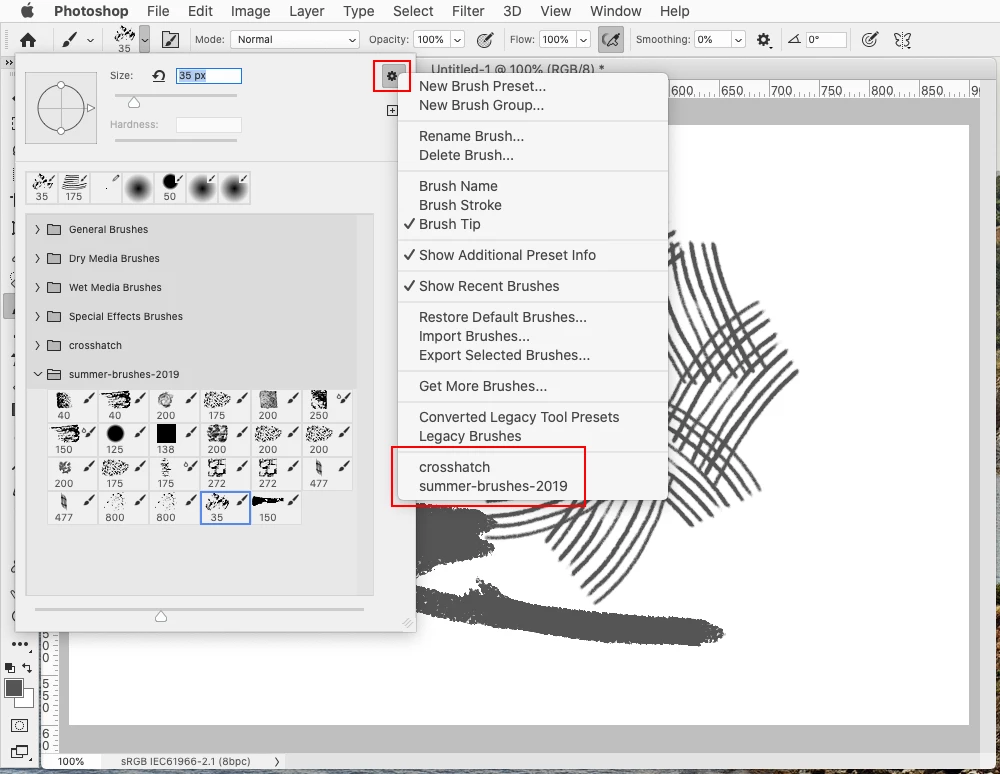Choose crosshatch in the gear menu
The height and width of the screenshot is (774, 1000).
coord(454,467)
